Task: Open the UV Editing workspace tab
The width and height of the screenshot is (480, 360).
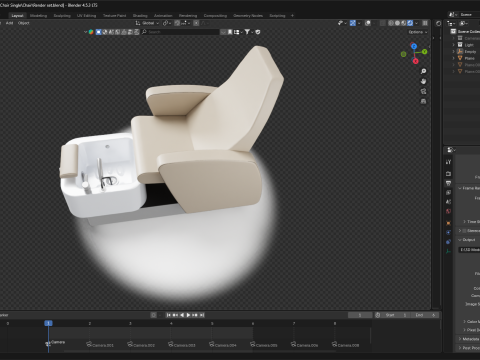Action: point(86,16)
